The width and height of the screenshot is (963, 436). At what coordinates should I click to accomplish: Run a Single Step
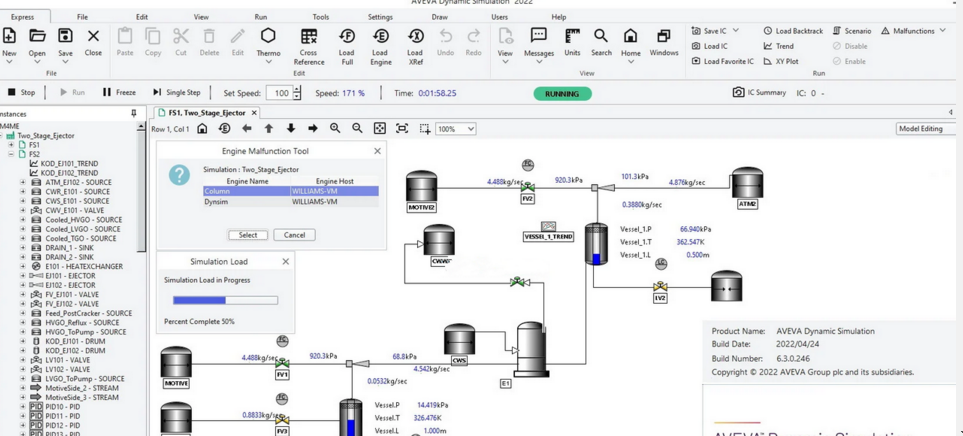tap(177, 93)
